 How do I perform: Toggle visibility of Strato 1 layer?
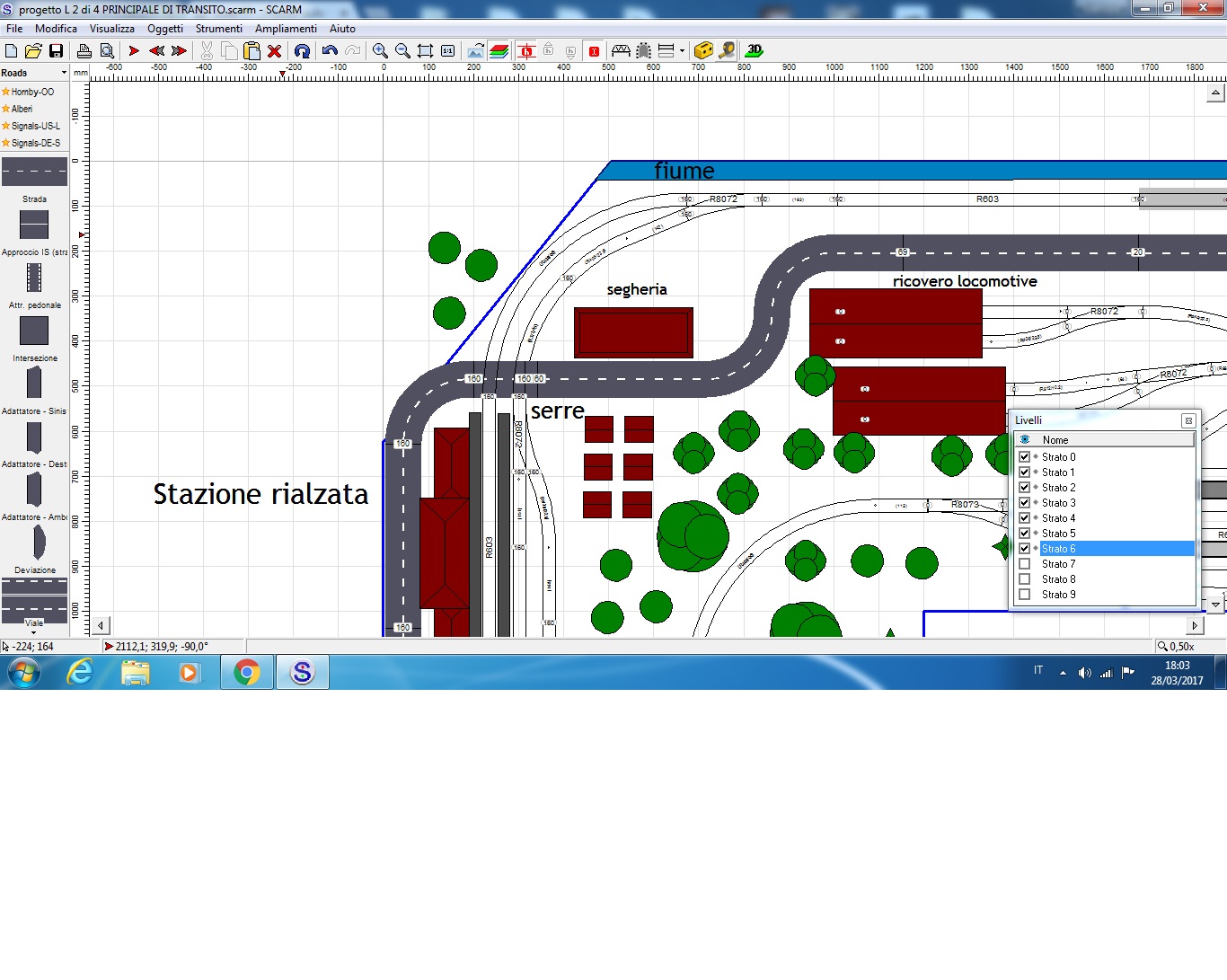coord(1024,472)
